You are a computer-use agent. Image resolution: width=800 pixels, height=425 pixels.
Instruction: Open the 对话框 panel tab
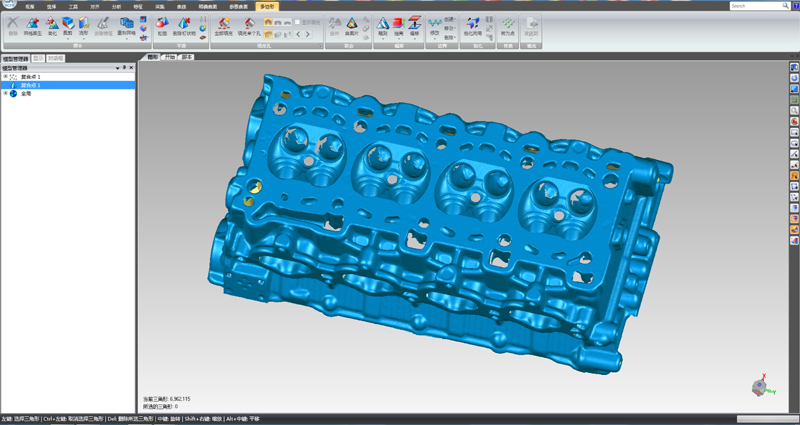click(x=56, y=59)
